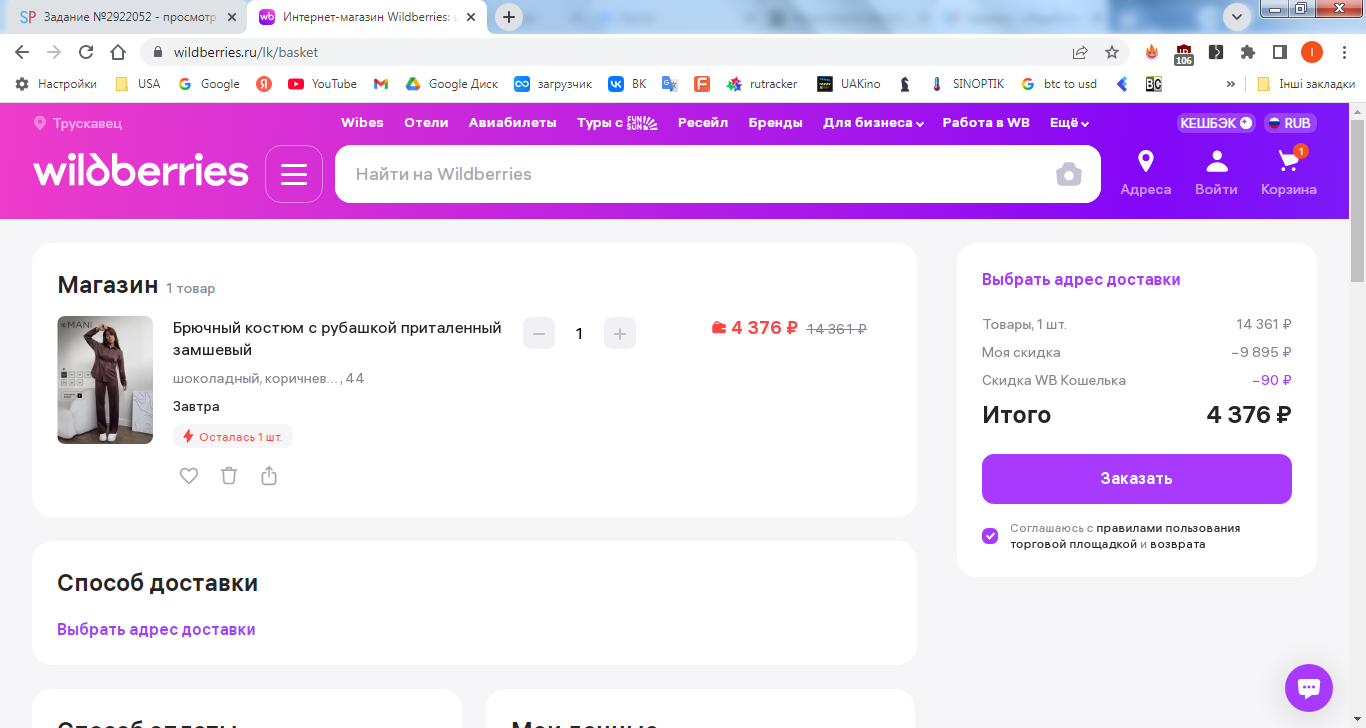Open Туры с Fun Sun
Image resolution: width=1366 pixels, height=728 pixels.
coord(617,123)
